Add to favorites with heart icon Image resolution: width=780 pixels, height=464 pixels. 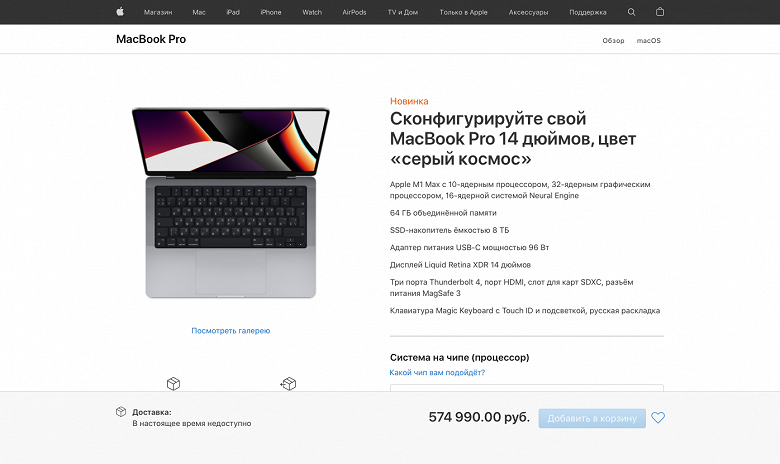click(x=658, y=418)
